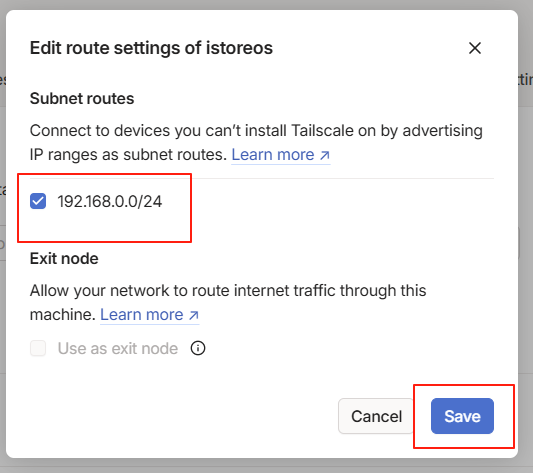Screen dimensions: 533x473
Task: Click the Subnet routes heading
Action: pyautogui.click(x=82, y=99)
